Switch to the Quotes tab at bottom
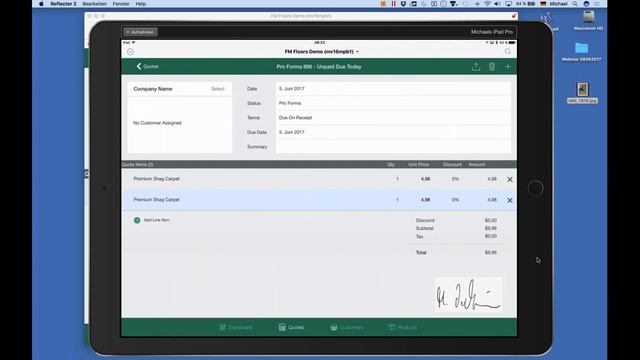Viewport: 640px width, 360px height. coord(291,327)
